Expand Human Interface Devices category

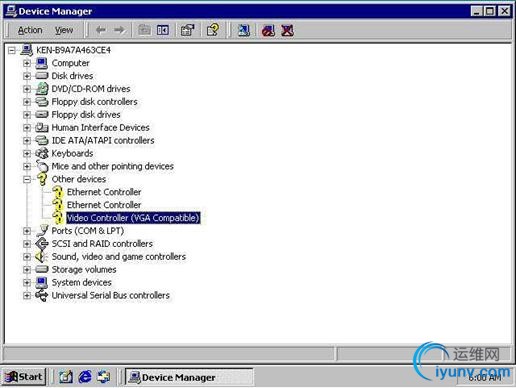[27, 128]
